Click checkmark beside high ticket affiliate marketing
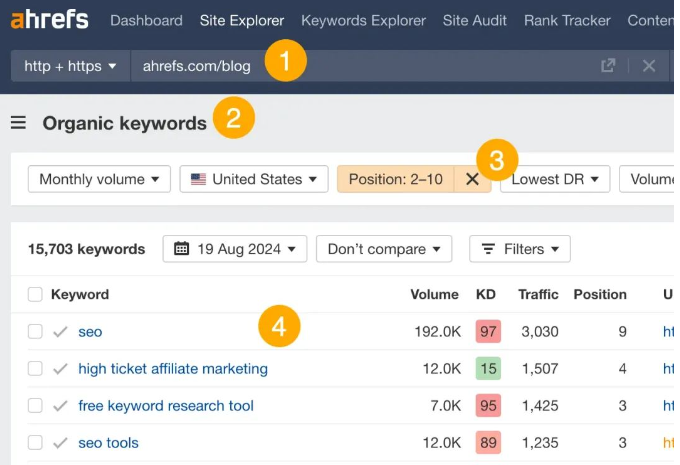 [60, 369]
